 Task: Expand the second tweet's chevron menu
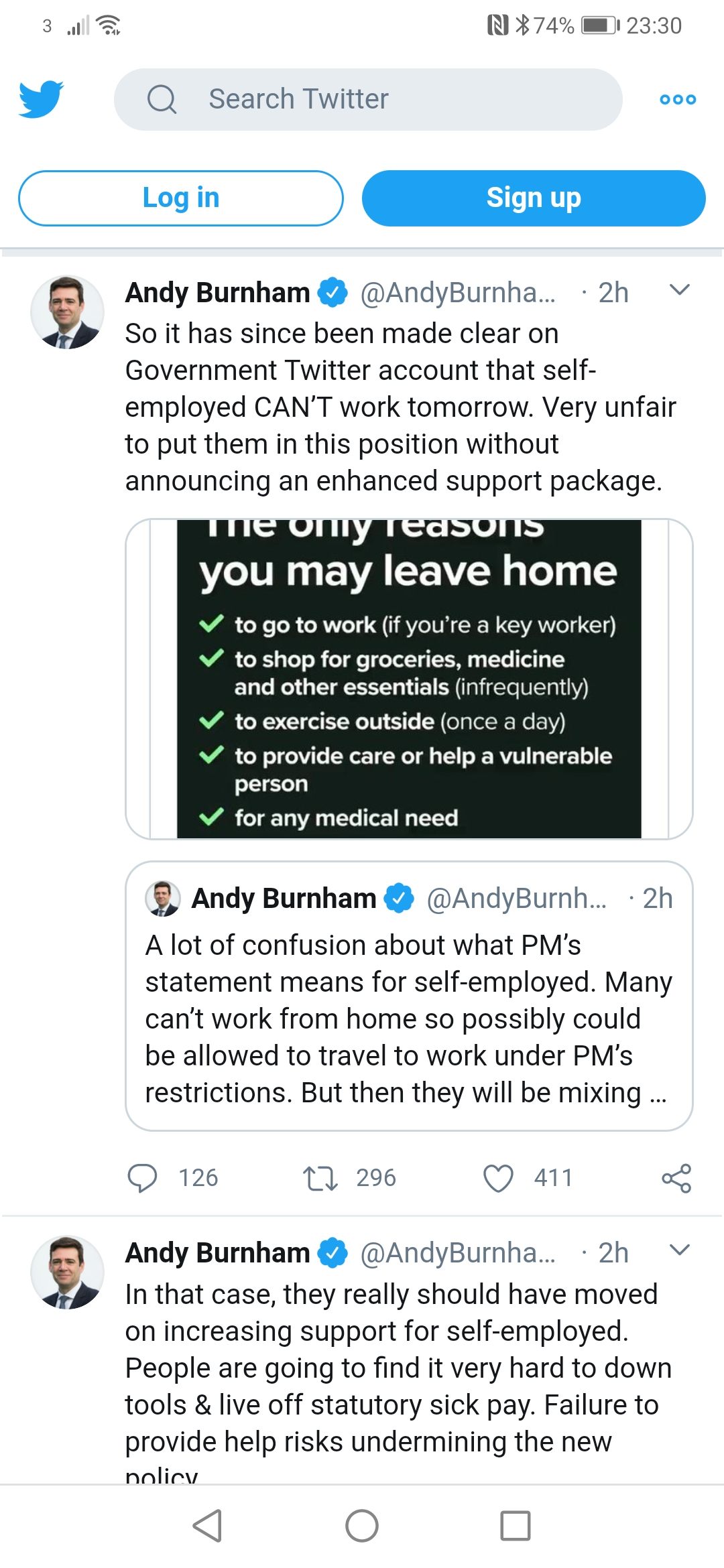pos(680,1250)
